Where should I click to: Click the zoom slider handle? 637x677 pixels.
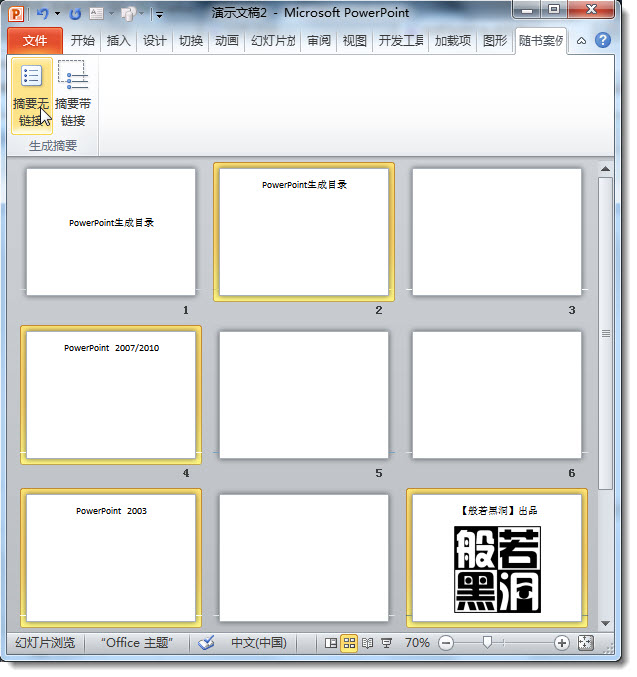point(487,642)
